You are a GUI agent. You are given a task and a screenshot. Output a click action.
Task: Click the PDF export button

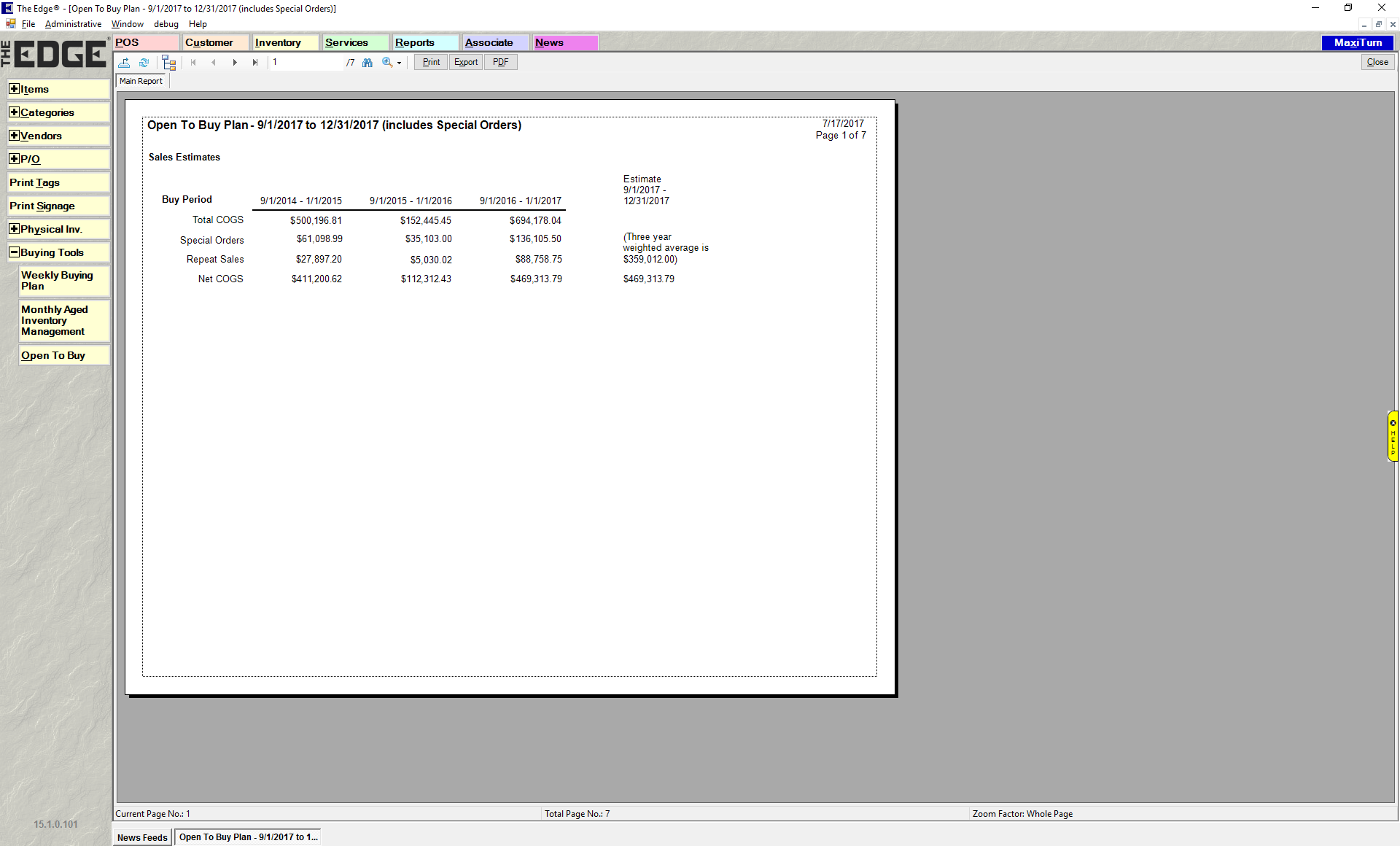tap(500, 62)
